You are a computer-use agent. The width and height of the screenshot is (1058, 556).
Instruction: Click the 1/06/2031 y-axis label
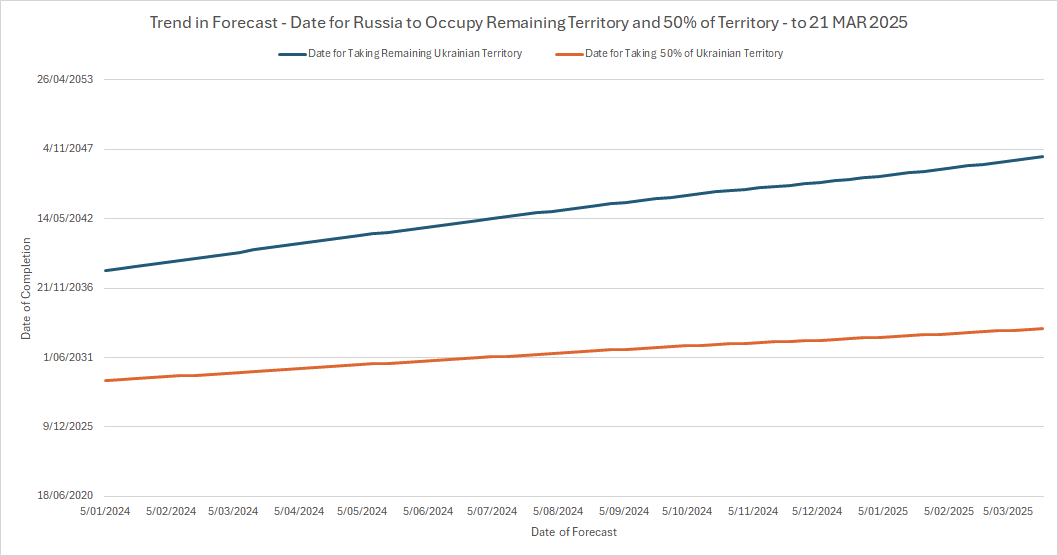pyautogui.click(x=68, y=357)
